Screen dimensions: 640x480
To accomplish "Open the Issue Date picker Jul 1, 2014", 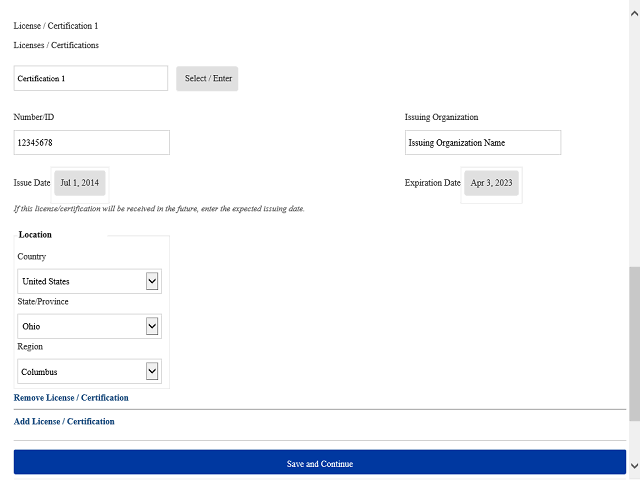I will [80, 183].
